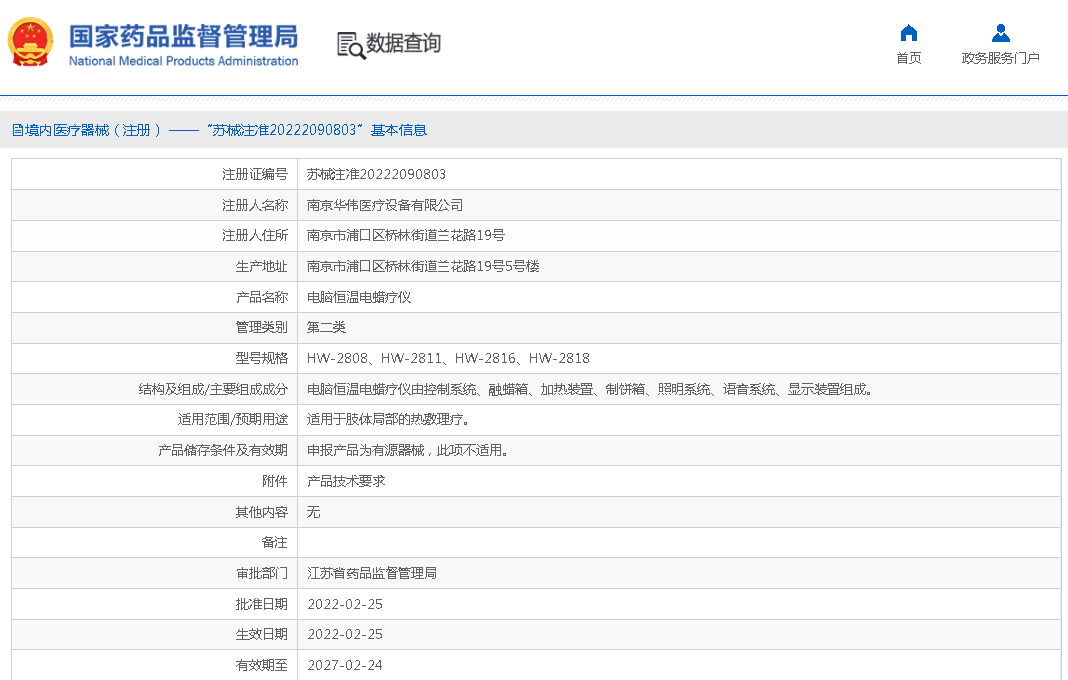
Task: Click the national emblem logo
Action: (x=31, y=43)
